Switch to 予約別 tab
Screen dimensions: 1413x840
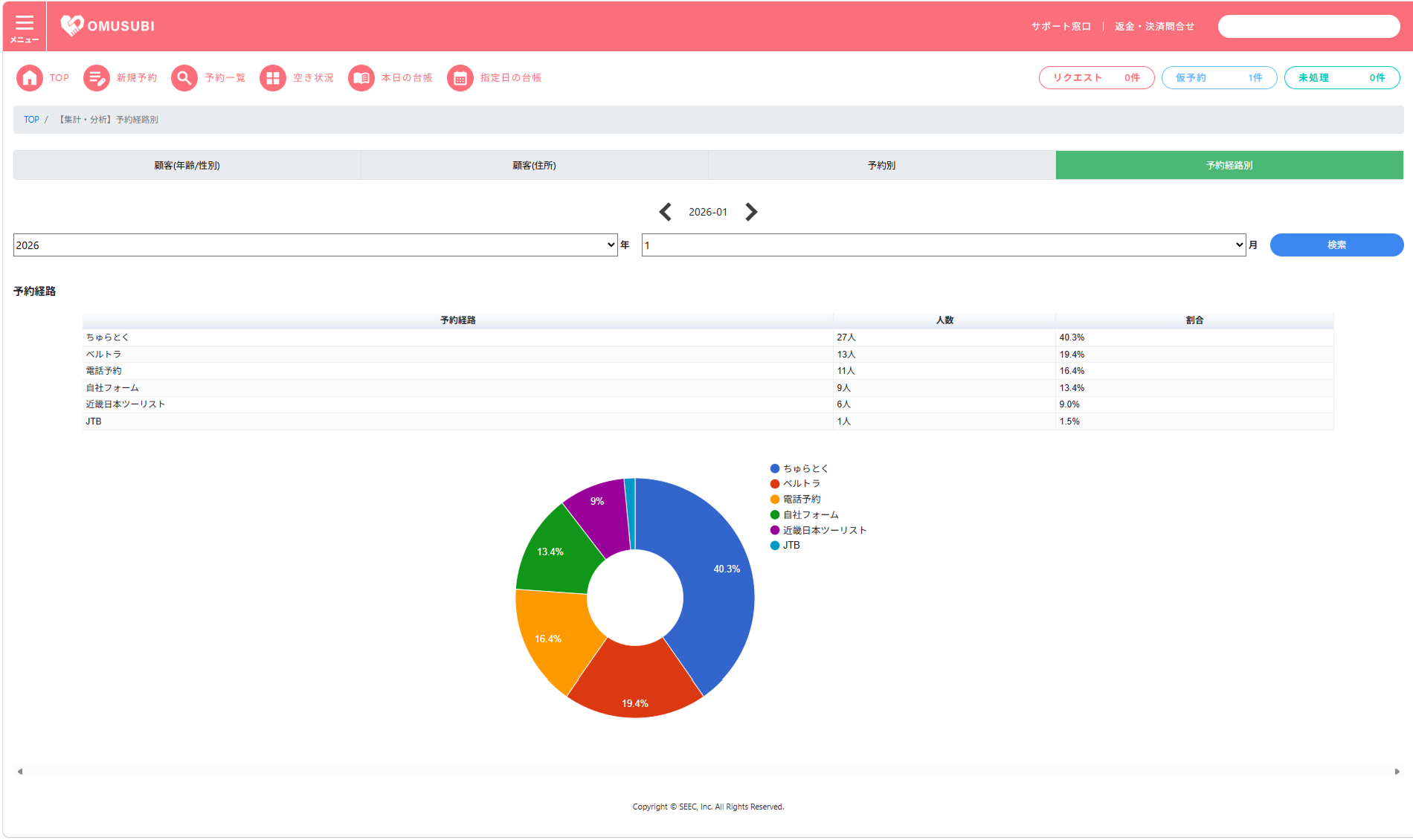[x=882, y=165]
